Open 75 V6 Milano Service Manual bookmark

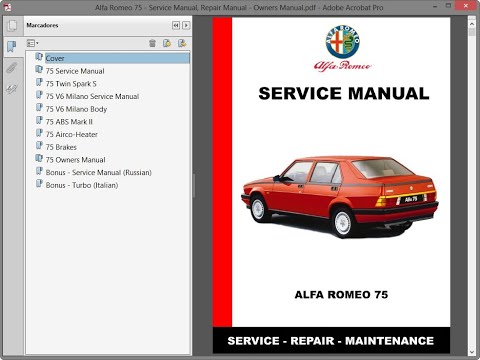(92, 96)
